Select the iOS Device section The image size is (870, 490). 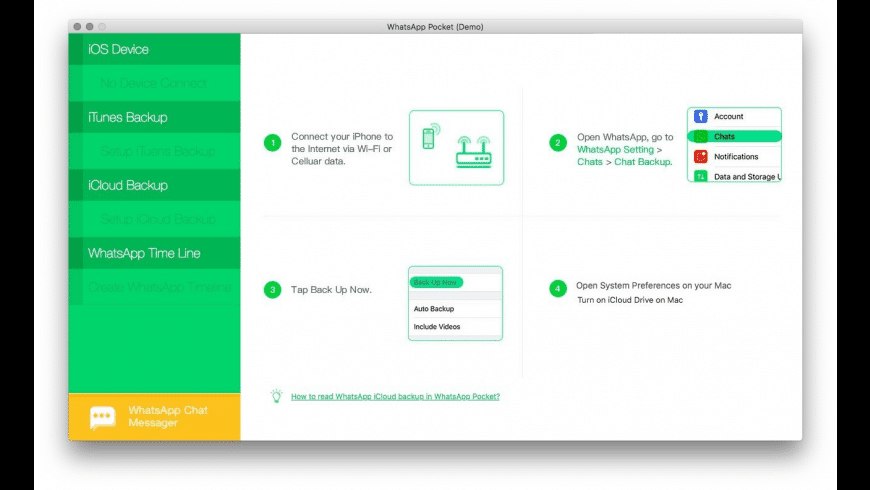point(154,49)
